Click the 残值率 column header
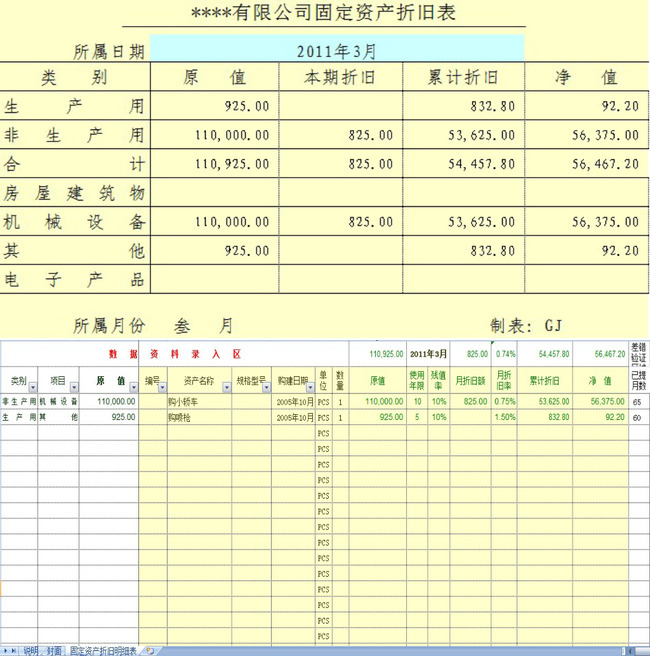Viewport: 650px width, 656px height. click(439, 380)
